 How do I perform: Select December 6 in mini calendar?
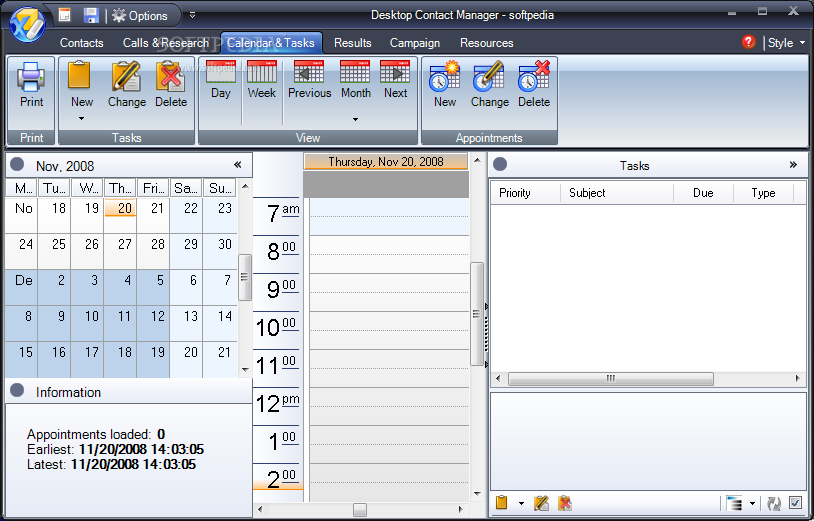pyautogui.click(x=186, y=287)
